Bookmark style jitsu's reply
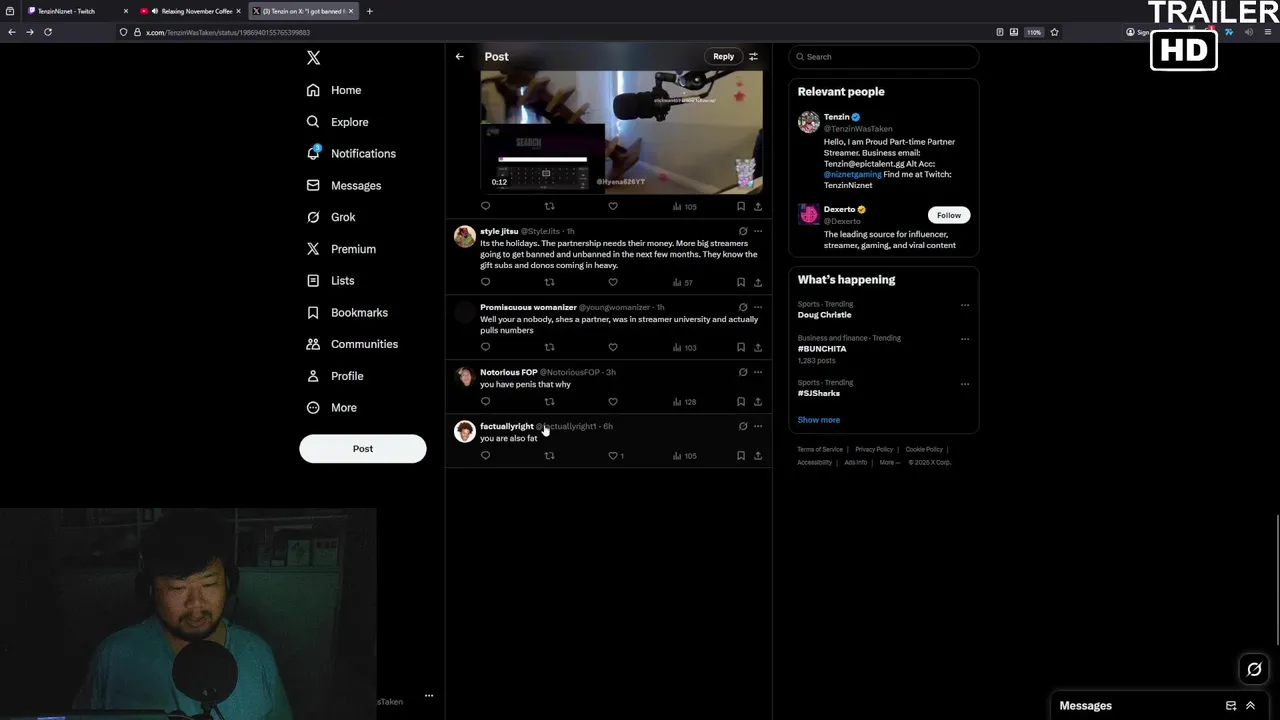This screenshot has width=1280, height=720. point(741,282)
